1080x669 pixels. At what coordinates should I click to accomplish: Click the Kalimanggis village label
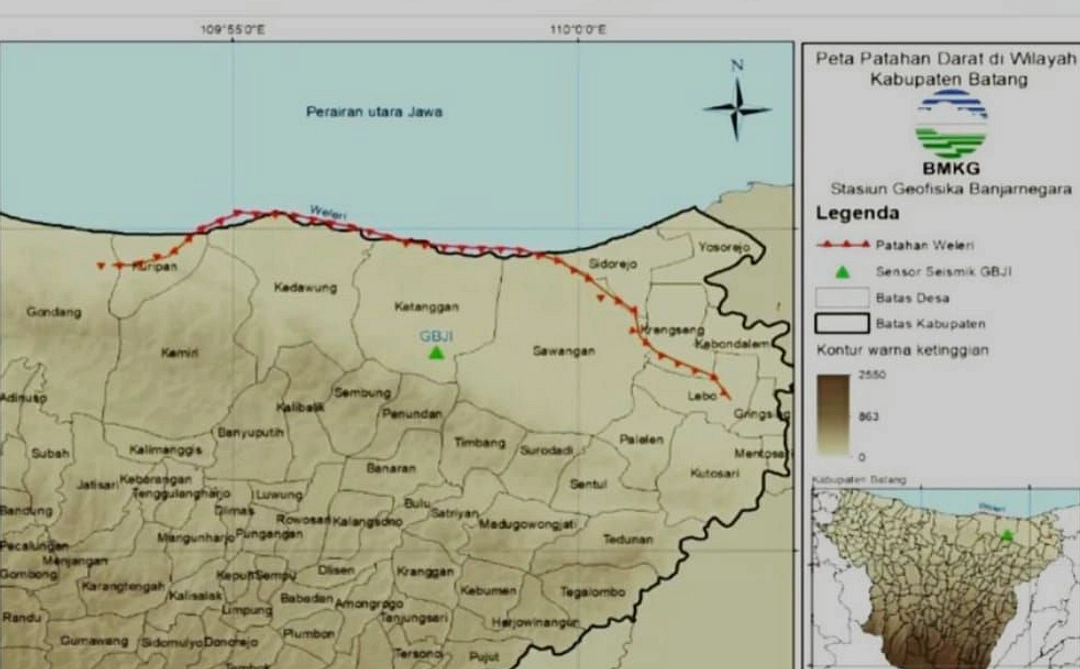(x=165, y=450)
